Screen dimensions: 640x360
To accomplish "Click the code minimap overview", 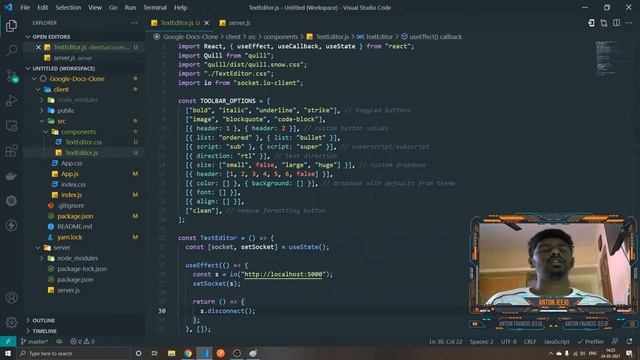I will point(607,58).
